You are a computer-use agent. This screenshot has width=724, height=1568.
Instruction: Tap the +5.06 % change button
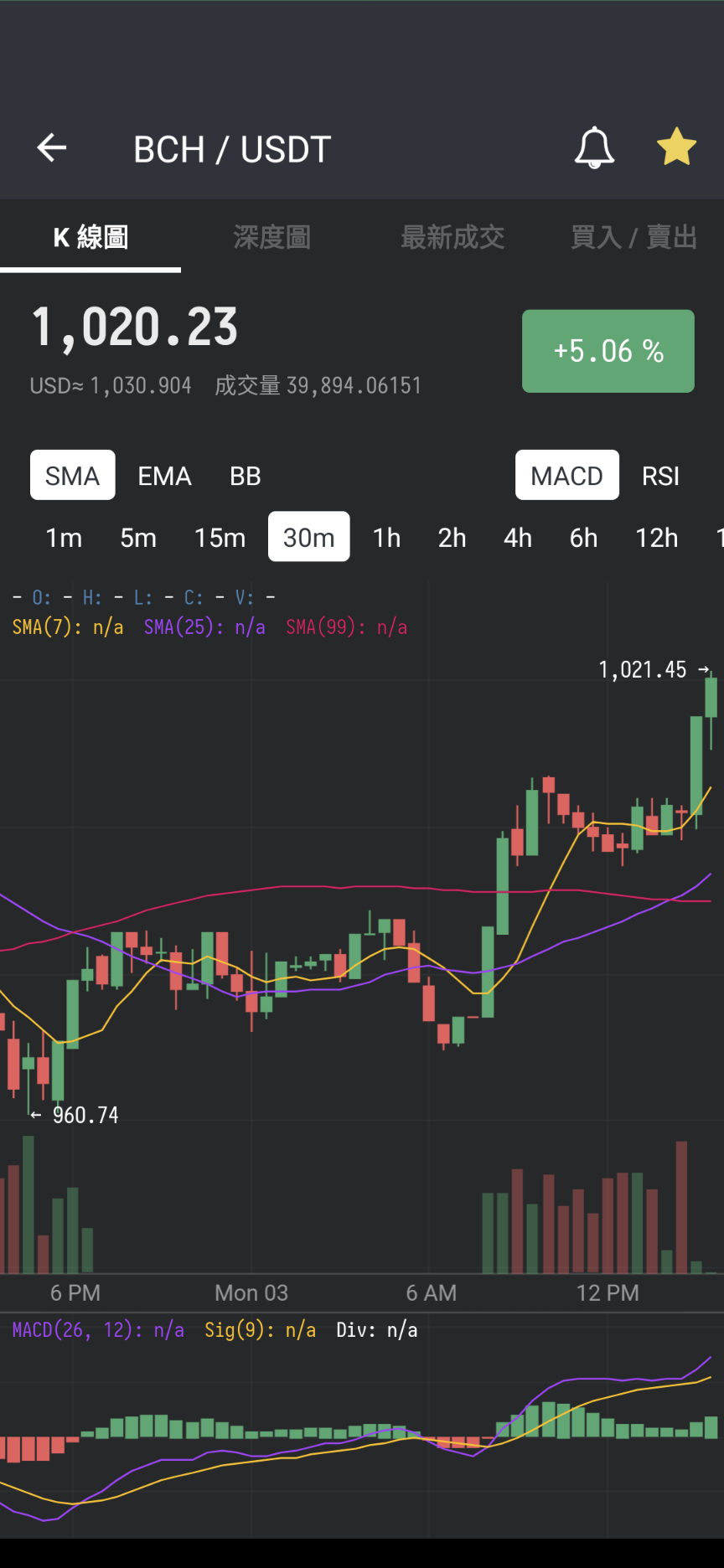coord(608,351)
